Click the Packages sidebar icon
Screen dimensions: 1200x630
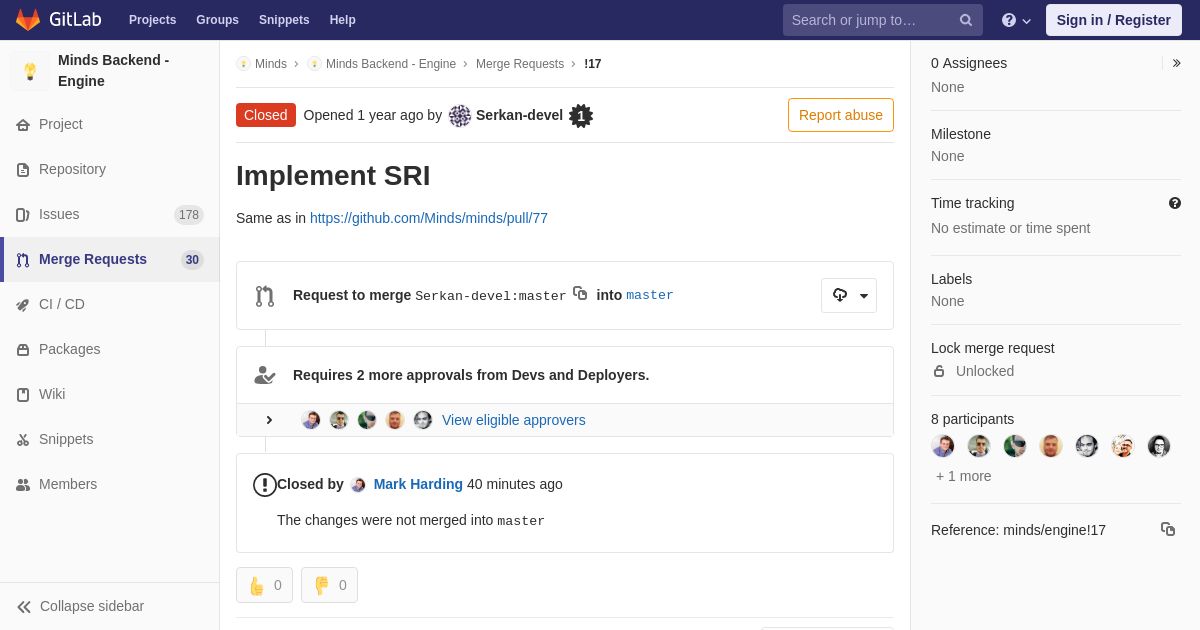click(x=23, y=350)
